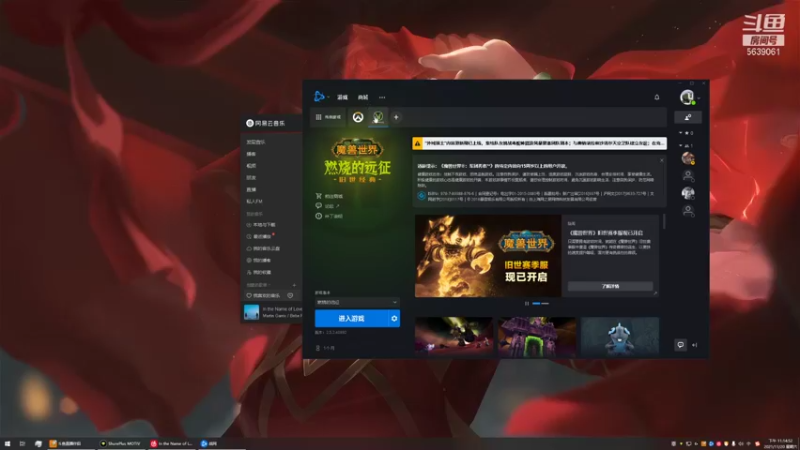The width and height of the screenshot is (800, 450).
Task: Open the first news thumbnail card
Action: coord(454,335)
